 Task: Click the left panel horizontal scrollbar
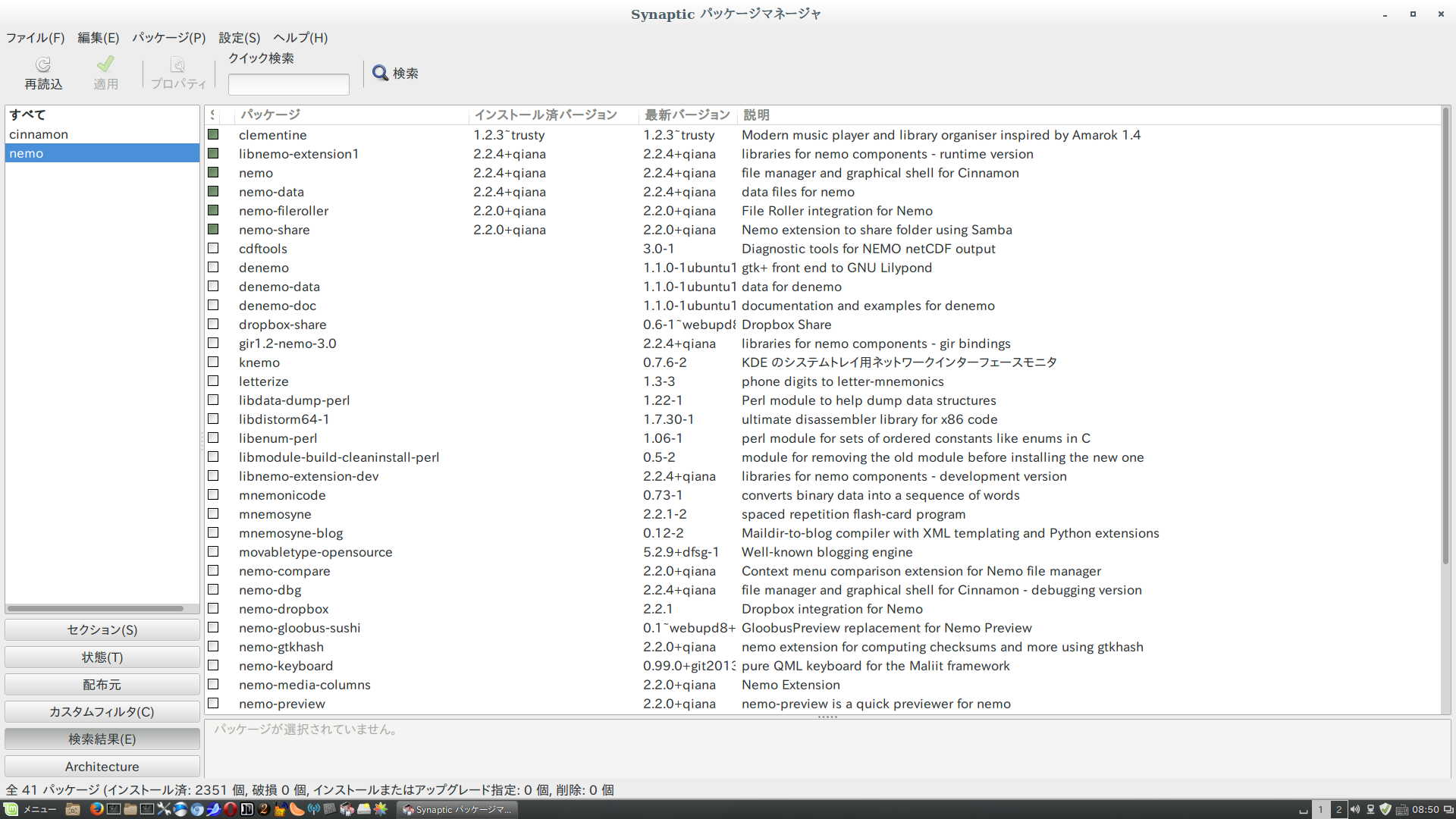(96, 608)
